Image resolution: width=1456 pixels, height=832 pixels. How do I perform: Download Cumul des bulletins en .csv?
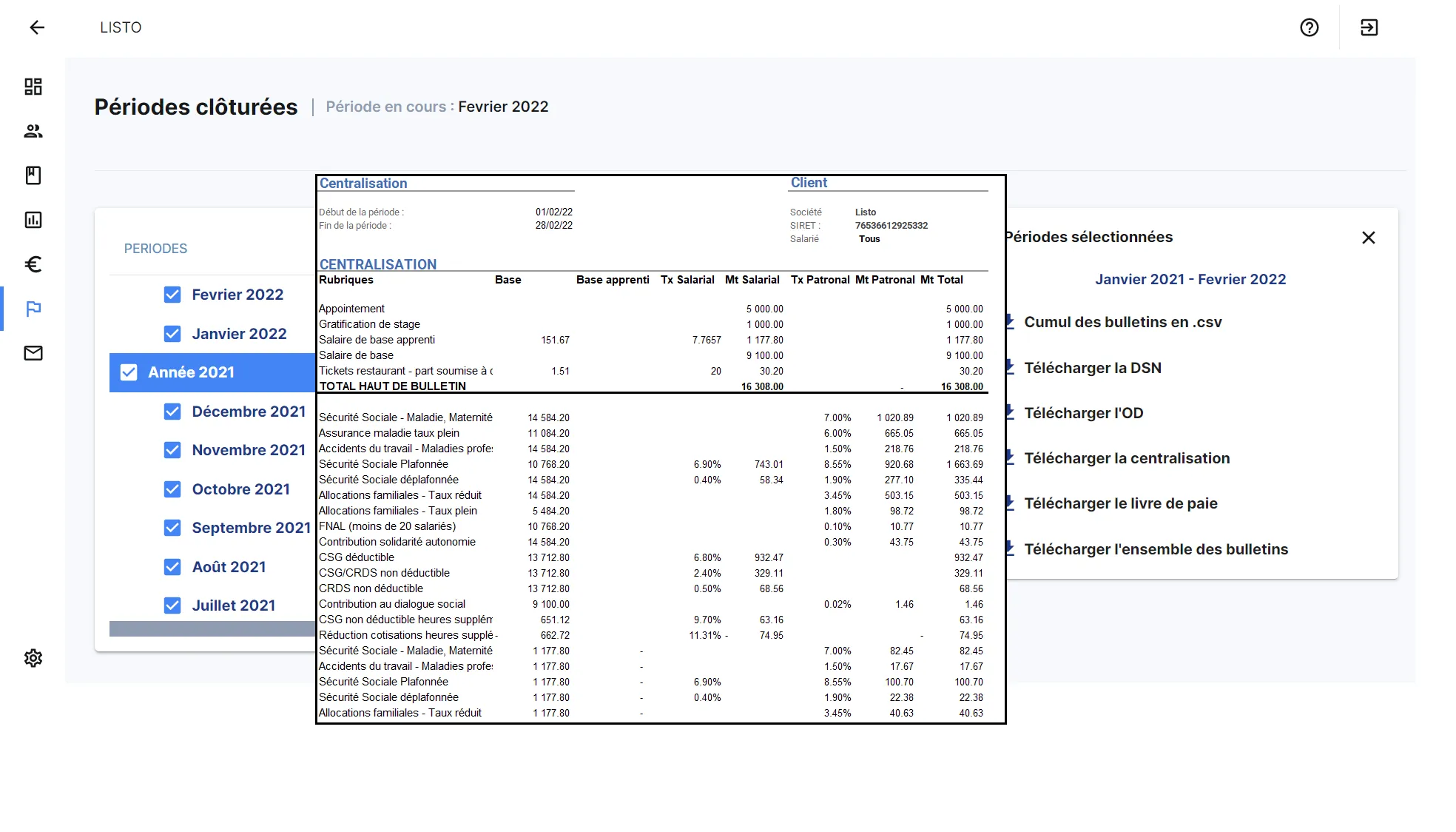1122,322
